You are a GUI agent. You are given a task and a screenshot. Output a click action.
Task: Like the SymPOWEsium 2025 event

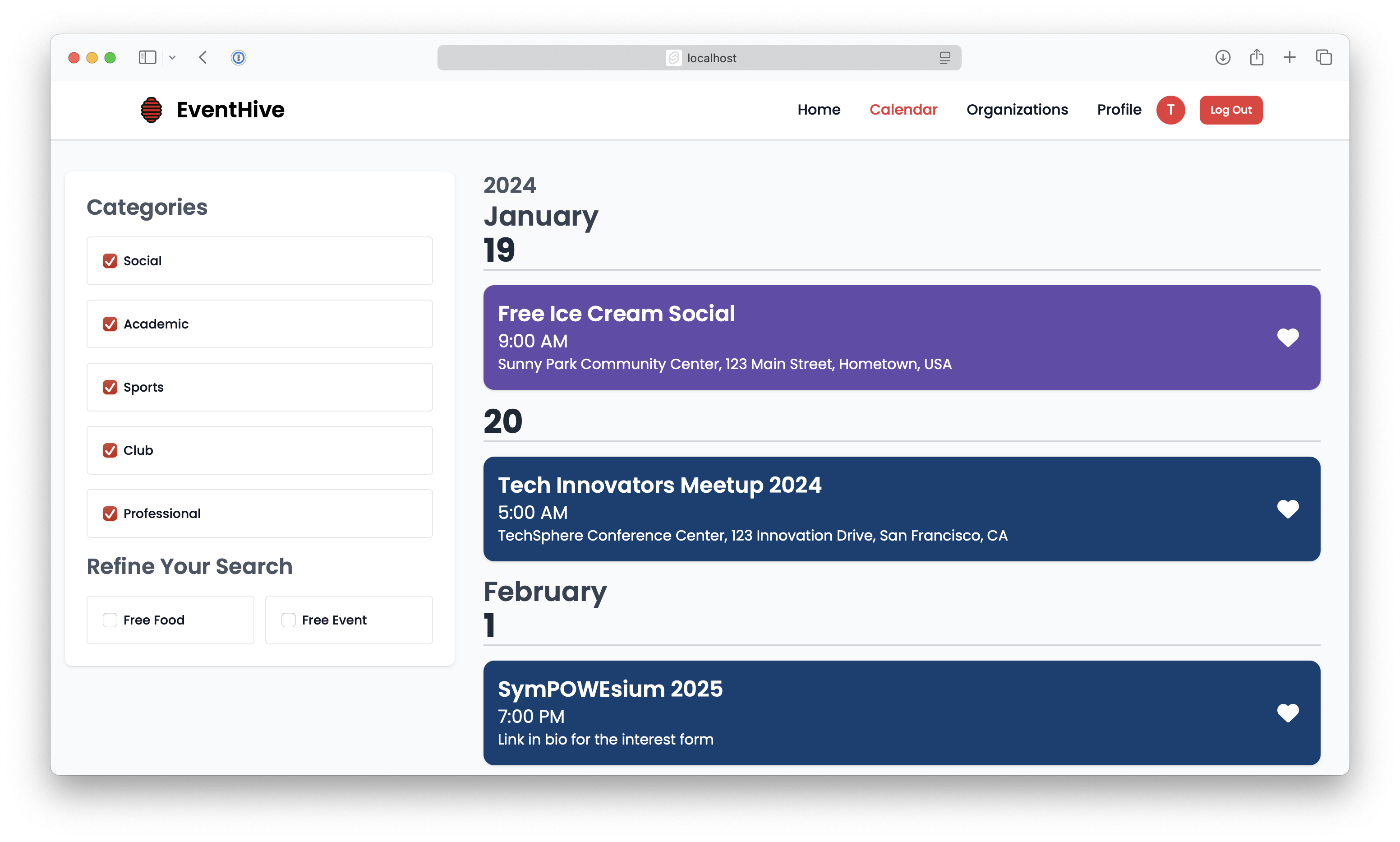click(1287, 712)
